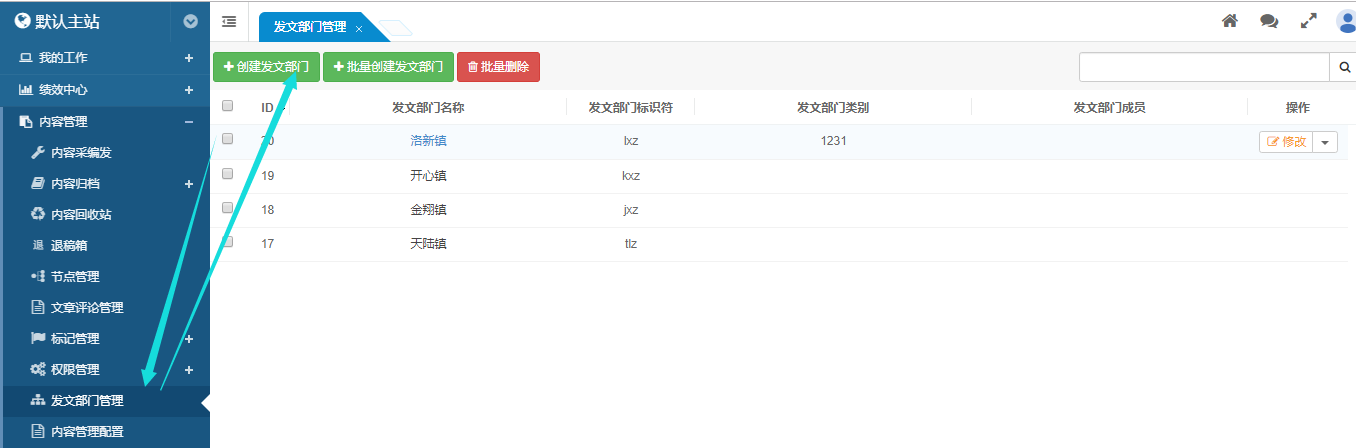1356x448 pixels.
Task: Close the 发文部门管理 tab with the x
Action: (x=359, y=29)
